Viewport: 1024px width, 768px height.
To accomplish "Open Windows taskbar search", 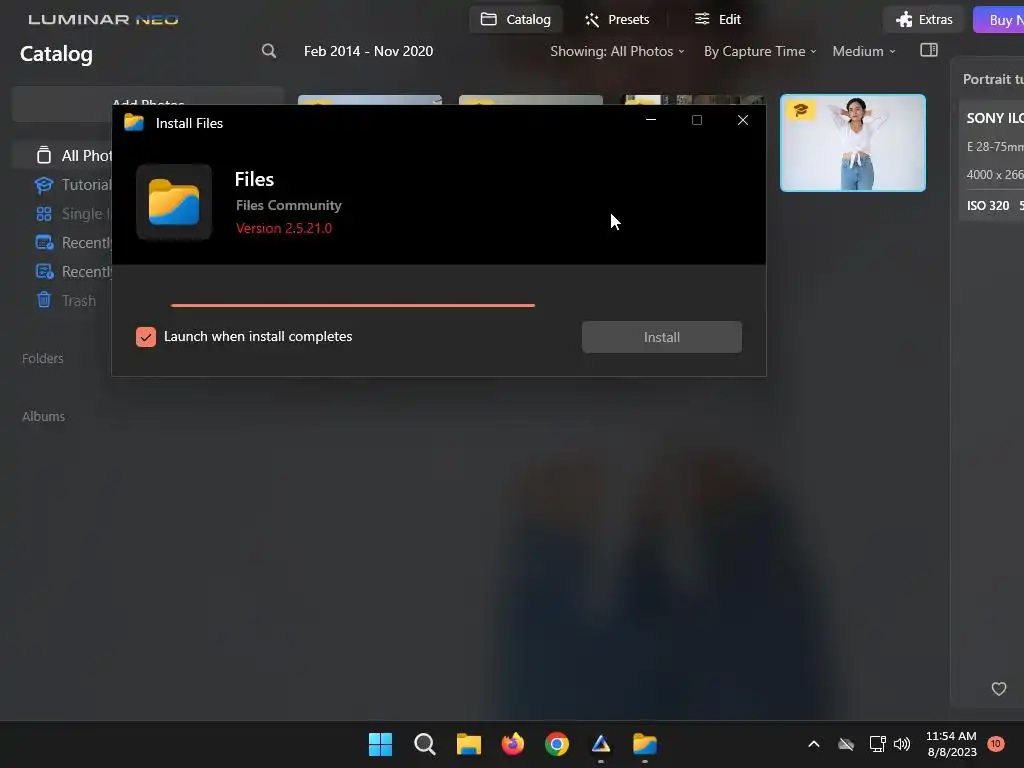I will [x=424, y=744].
